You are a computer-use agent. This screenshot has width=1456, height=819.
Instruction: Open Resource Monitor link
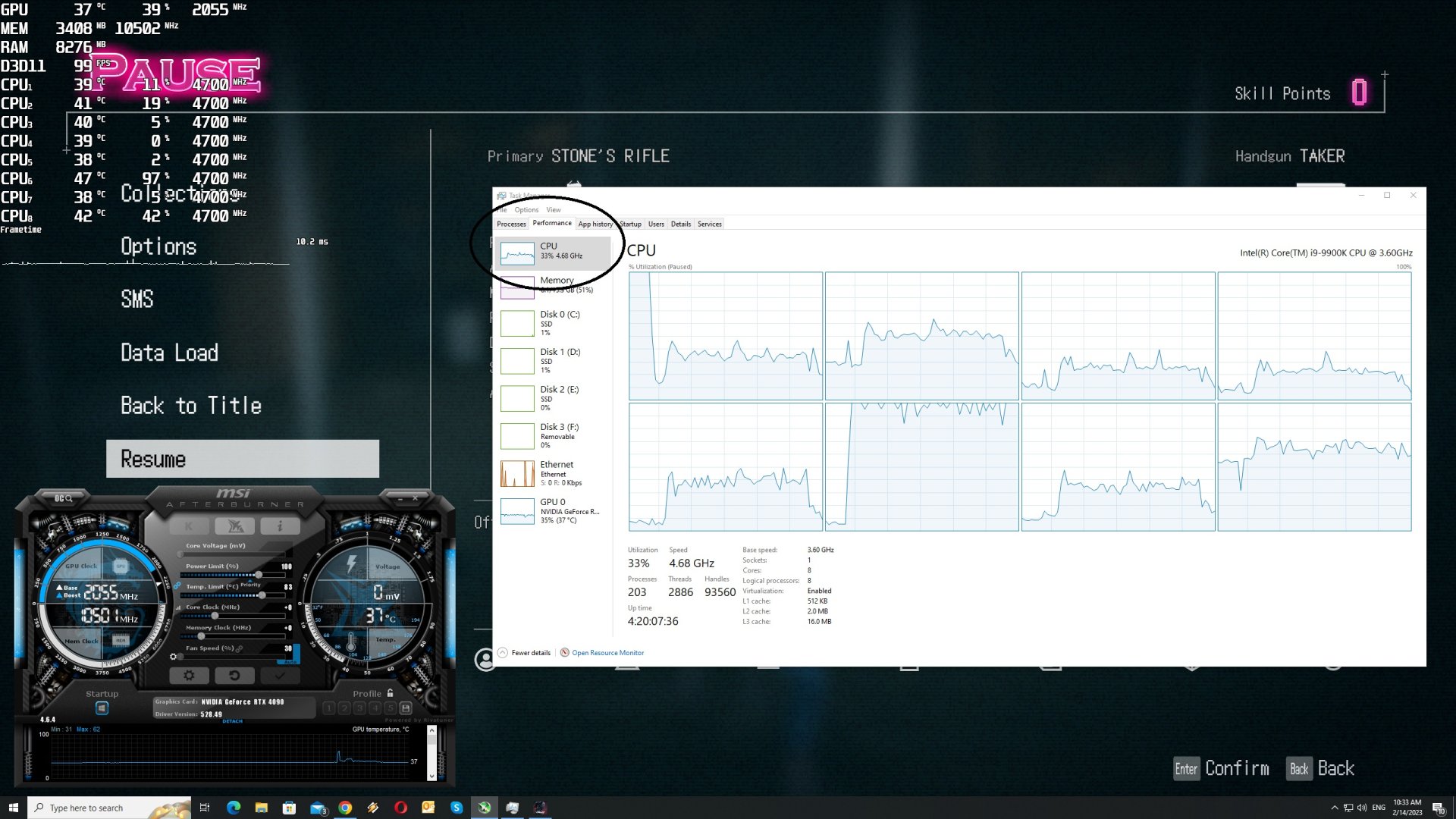tap(607, 652)
